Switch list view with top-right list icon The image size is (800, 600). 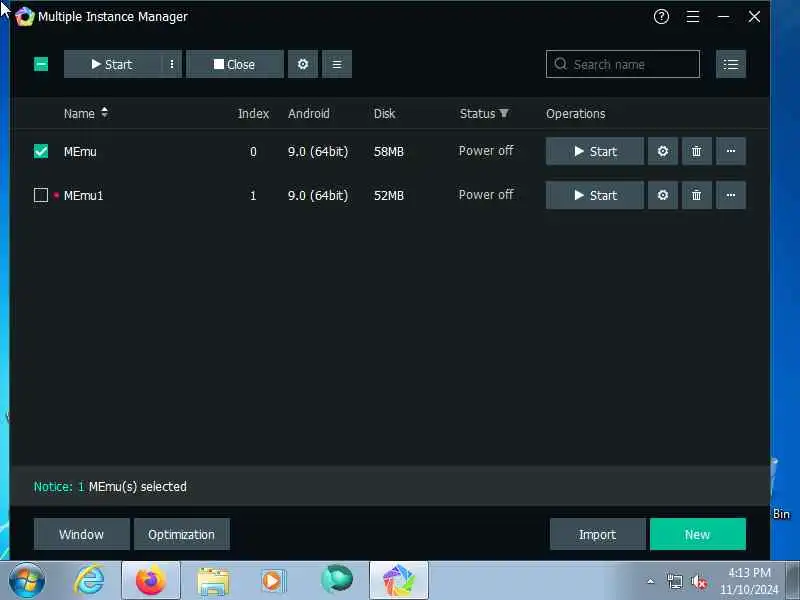click(x=731, y=64)
